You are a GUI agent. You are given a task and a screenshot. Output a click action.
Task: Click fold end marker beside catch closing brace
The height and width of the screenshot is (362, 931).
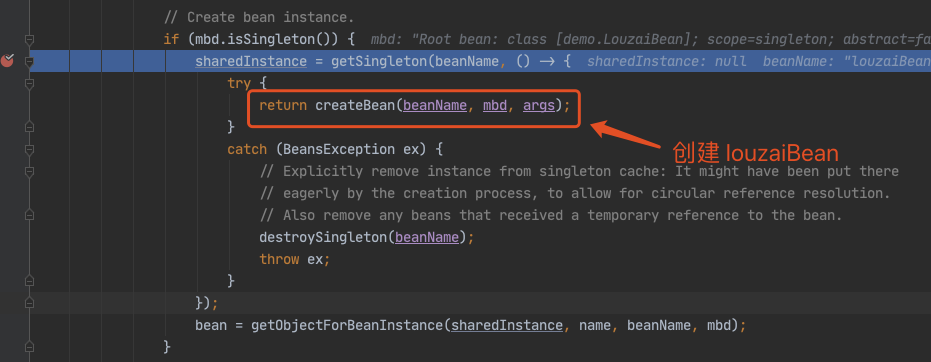[x=29, y=281]
